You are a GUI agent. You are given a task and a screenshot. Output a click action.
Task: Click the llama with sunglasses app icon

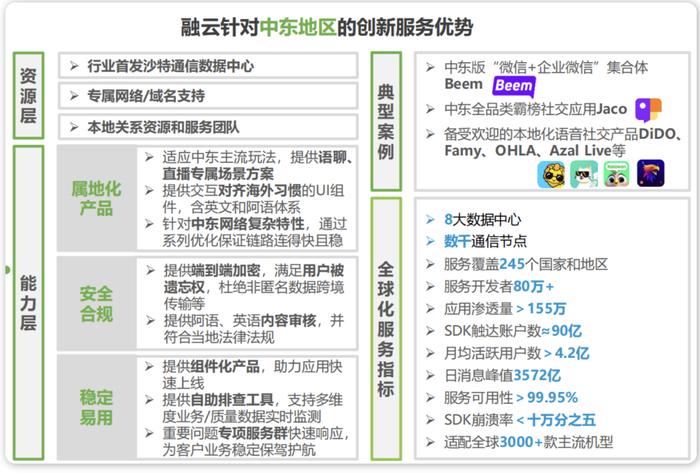[x=584, y=174]
